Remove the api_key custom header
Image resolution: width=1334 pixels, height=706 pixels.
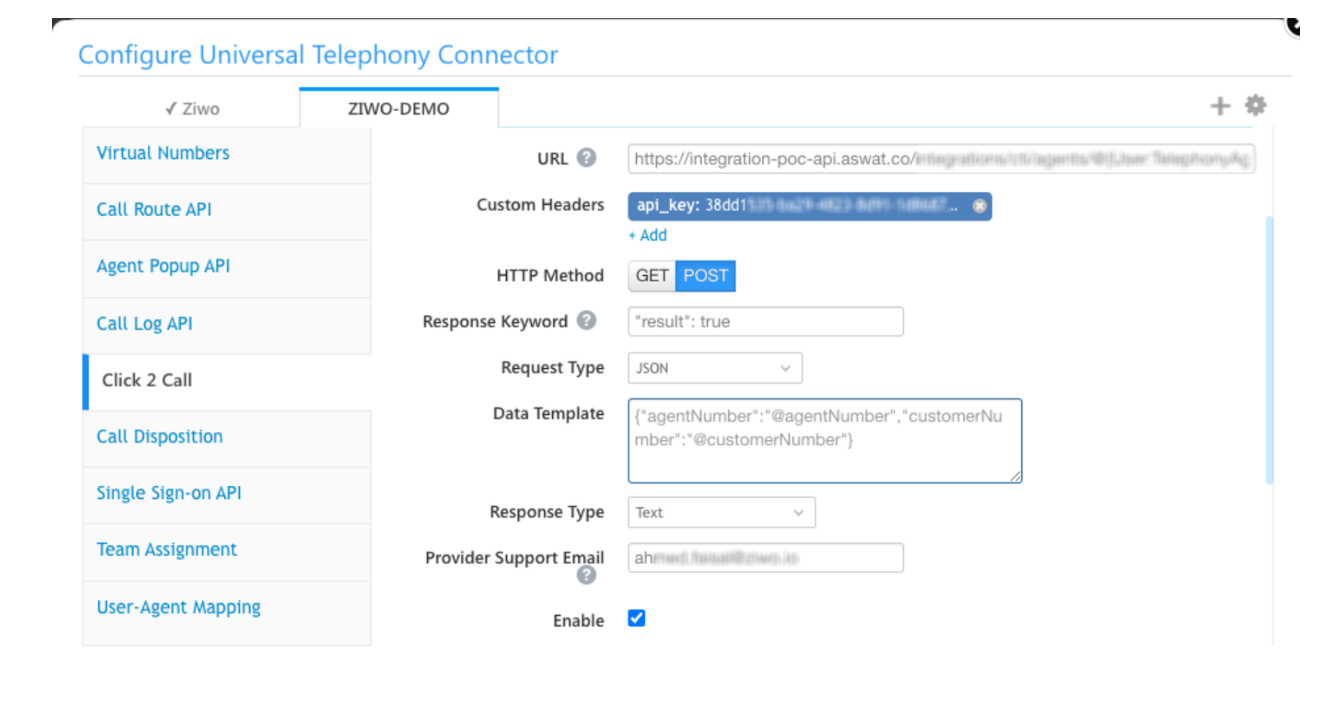[x=980, y=206]
